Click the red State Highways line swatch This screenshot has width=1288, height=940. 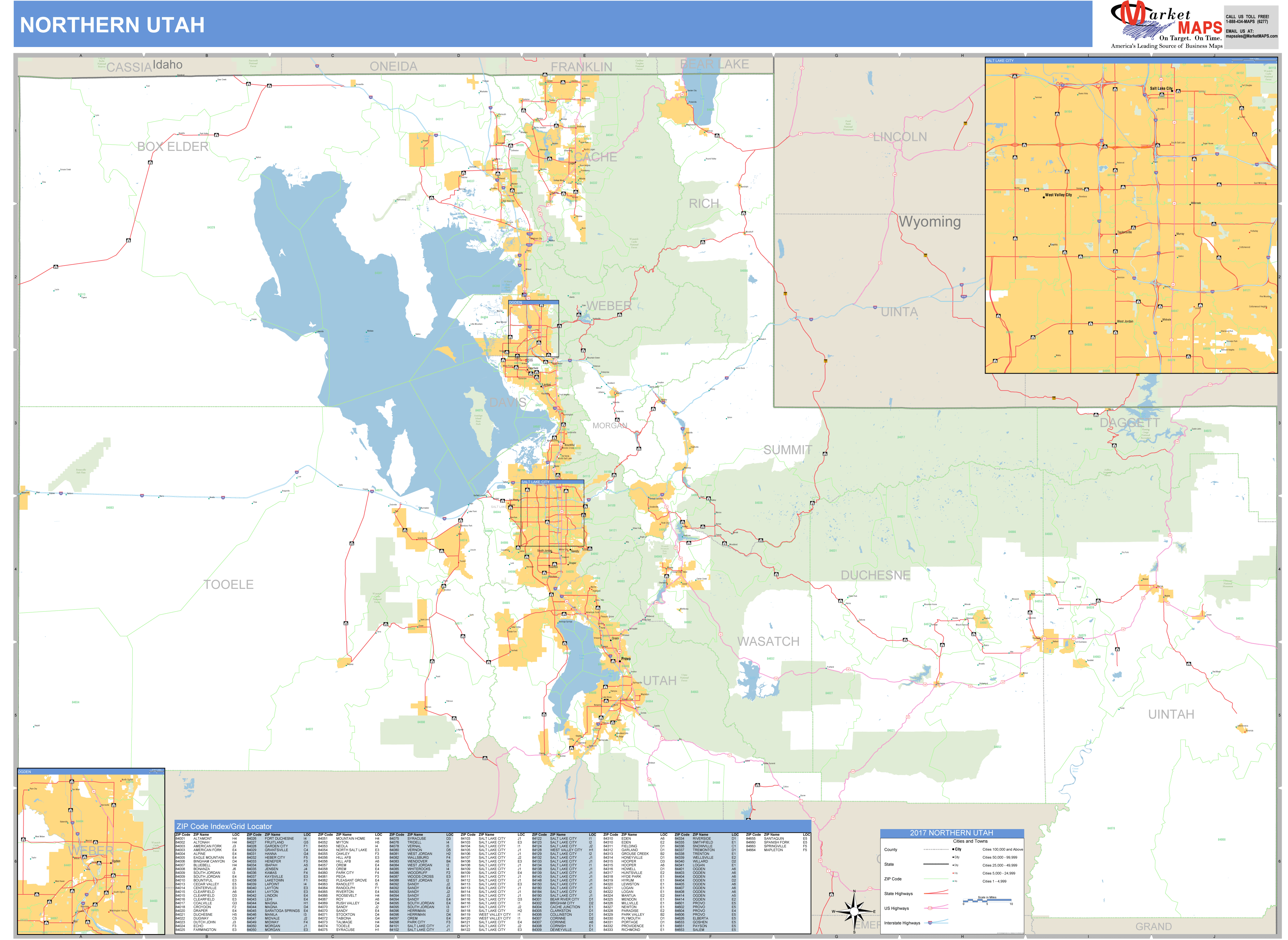pos(936,893)
